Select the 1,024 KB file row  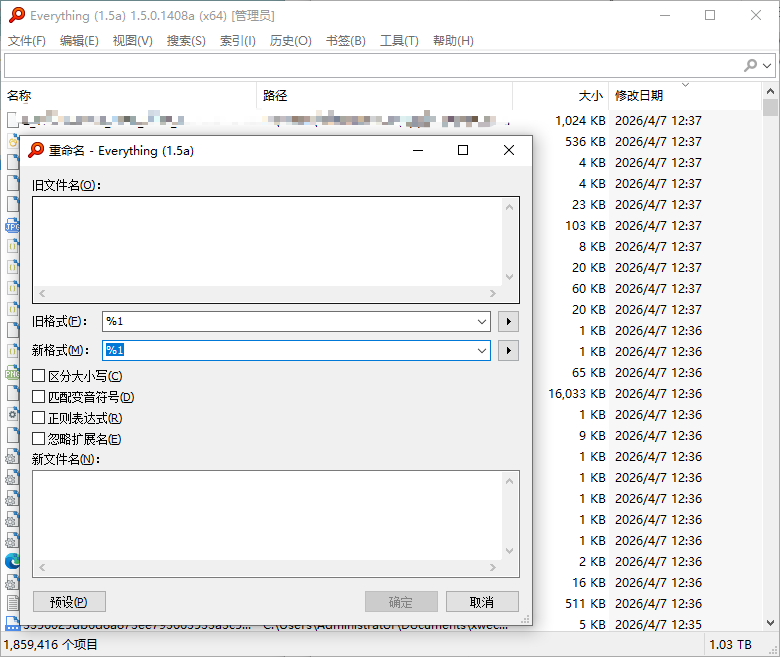(382, 120)
